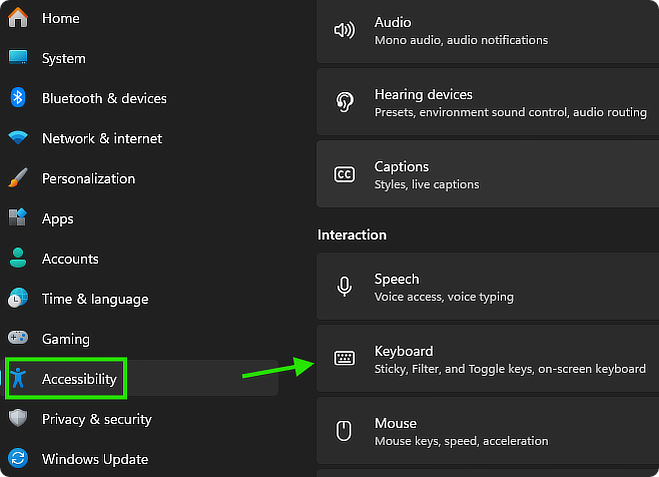Click the Windows Update sync icon
659x477 pixels.
[18, 458]
